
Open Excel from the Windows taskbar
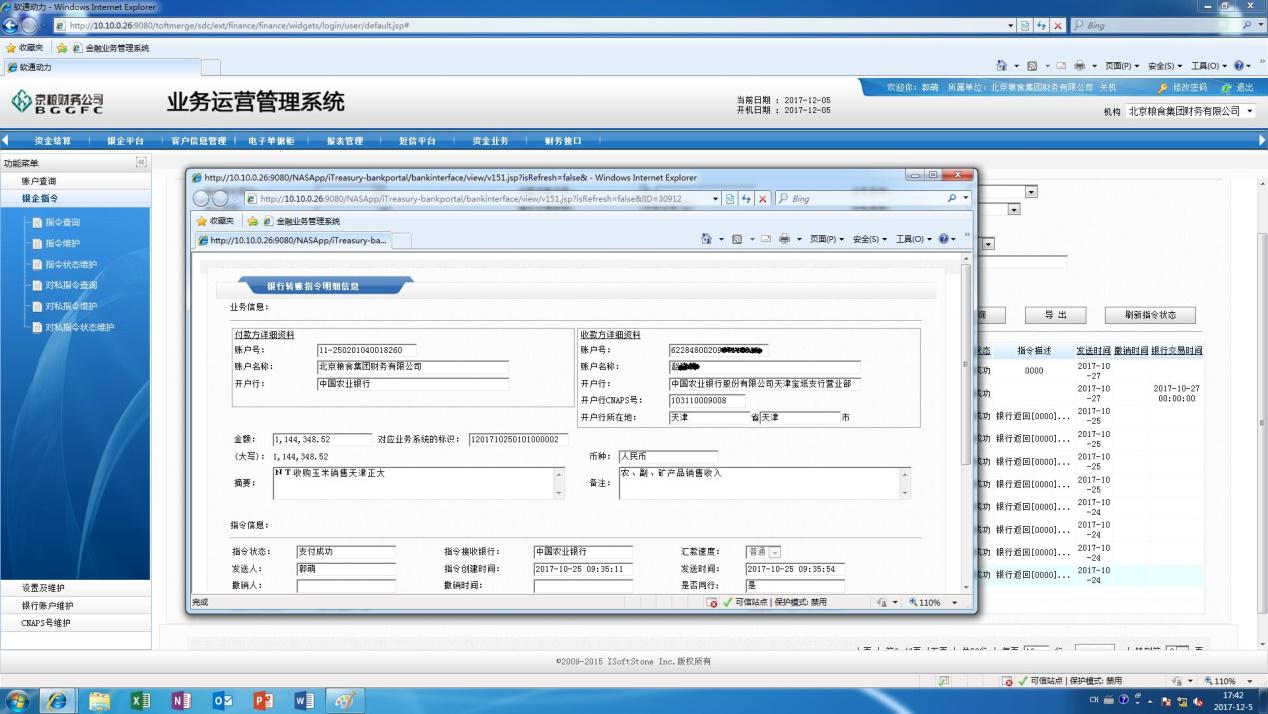[141, 701]
